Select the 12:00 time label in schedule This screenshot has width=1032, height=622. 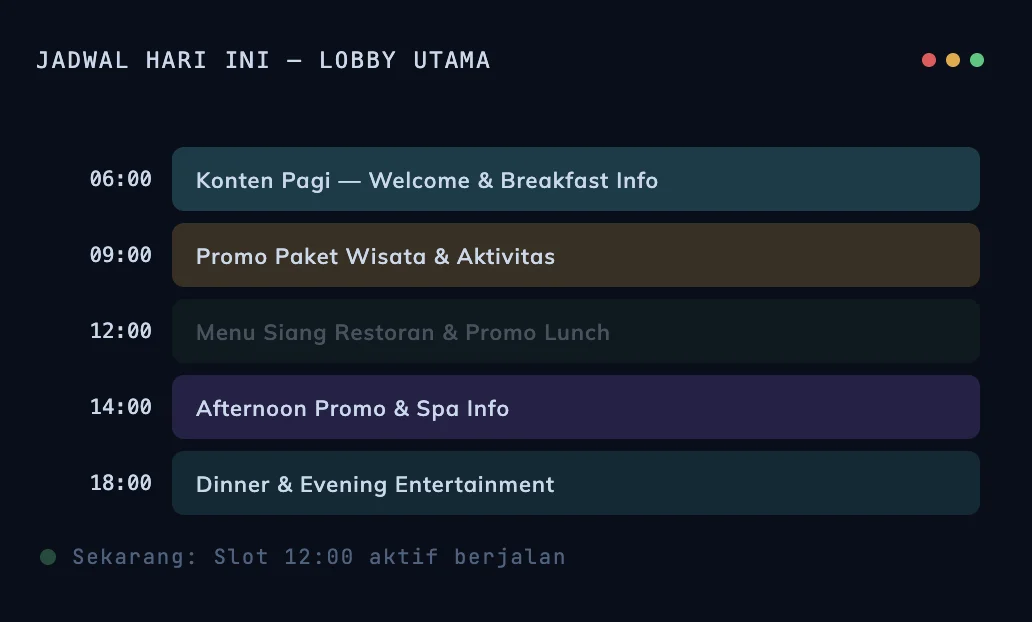[121, 332]
